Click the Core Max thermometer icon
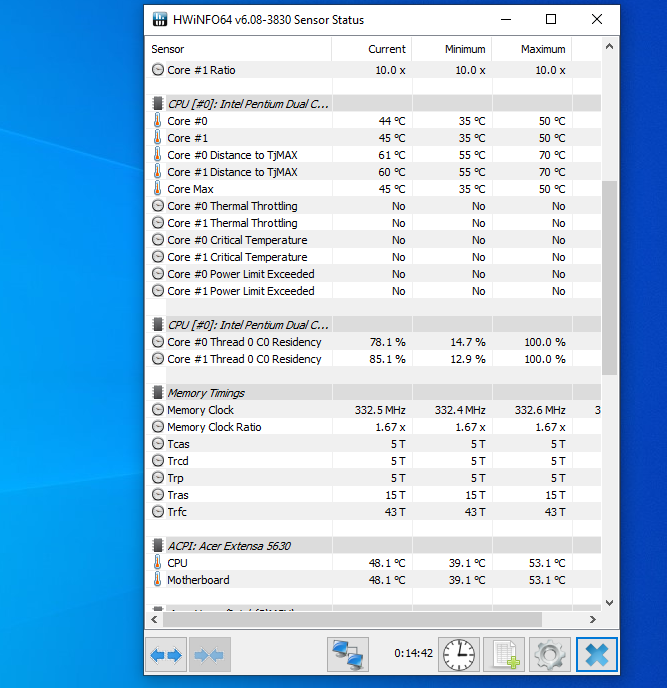 tap(157, 188)
